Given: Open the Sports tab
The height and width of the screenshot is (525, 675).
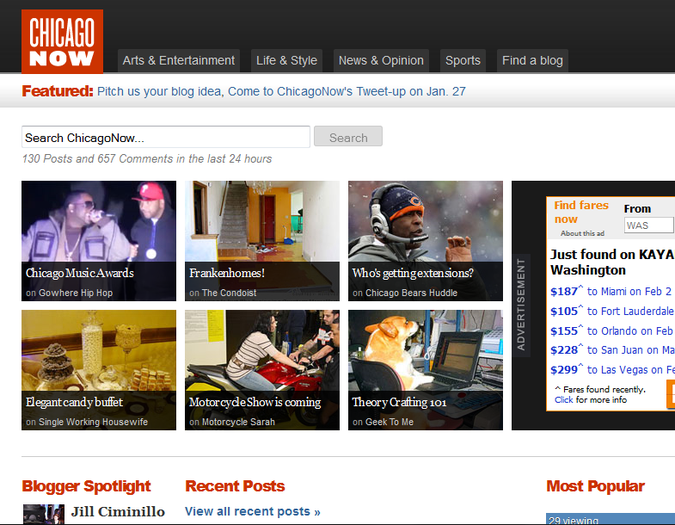Looking at the screenshot, I should click(463, 61).
